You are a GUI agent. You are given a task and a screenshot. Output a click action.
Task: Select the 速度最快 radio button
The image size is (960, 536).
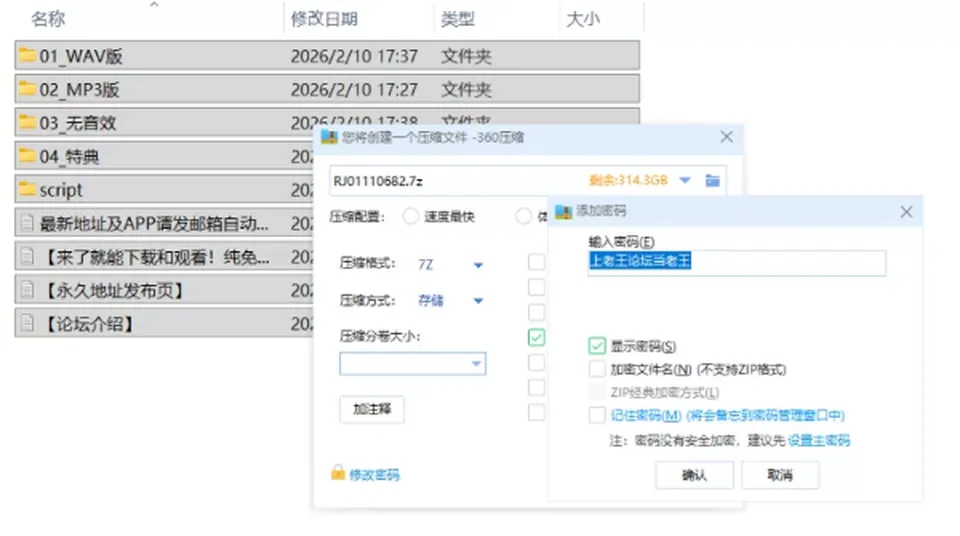point(410,216)
